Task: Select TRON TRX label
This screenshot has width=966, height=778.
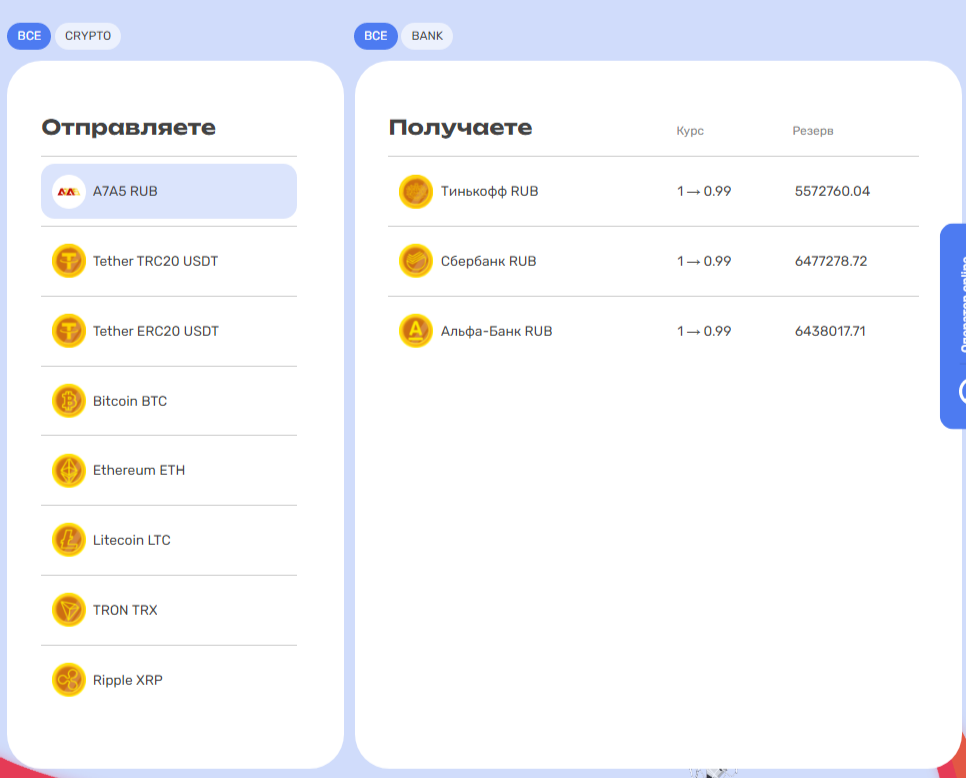Action: tap(125, 610)
